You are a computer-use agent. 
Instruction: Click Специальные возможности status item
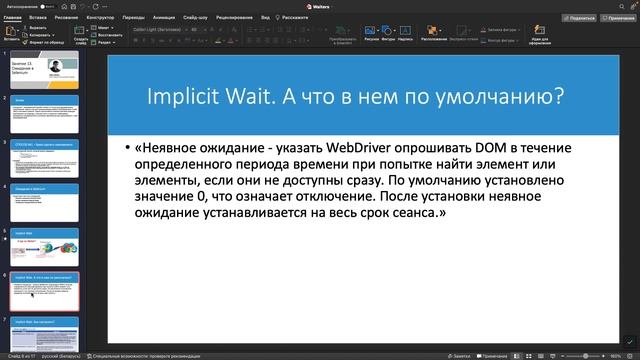[143, 356]
